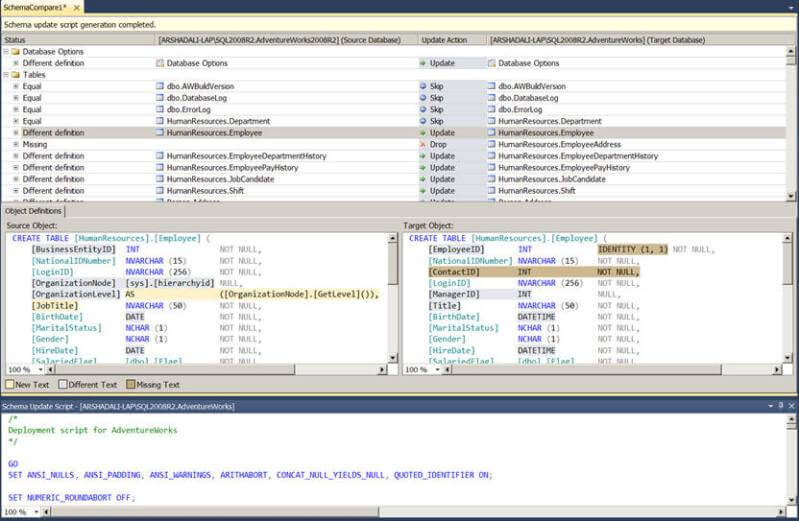
Task: Expand the HumanResources.Shift status row
Action: (16, 191)
